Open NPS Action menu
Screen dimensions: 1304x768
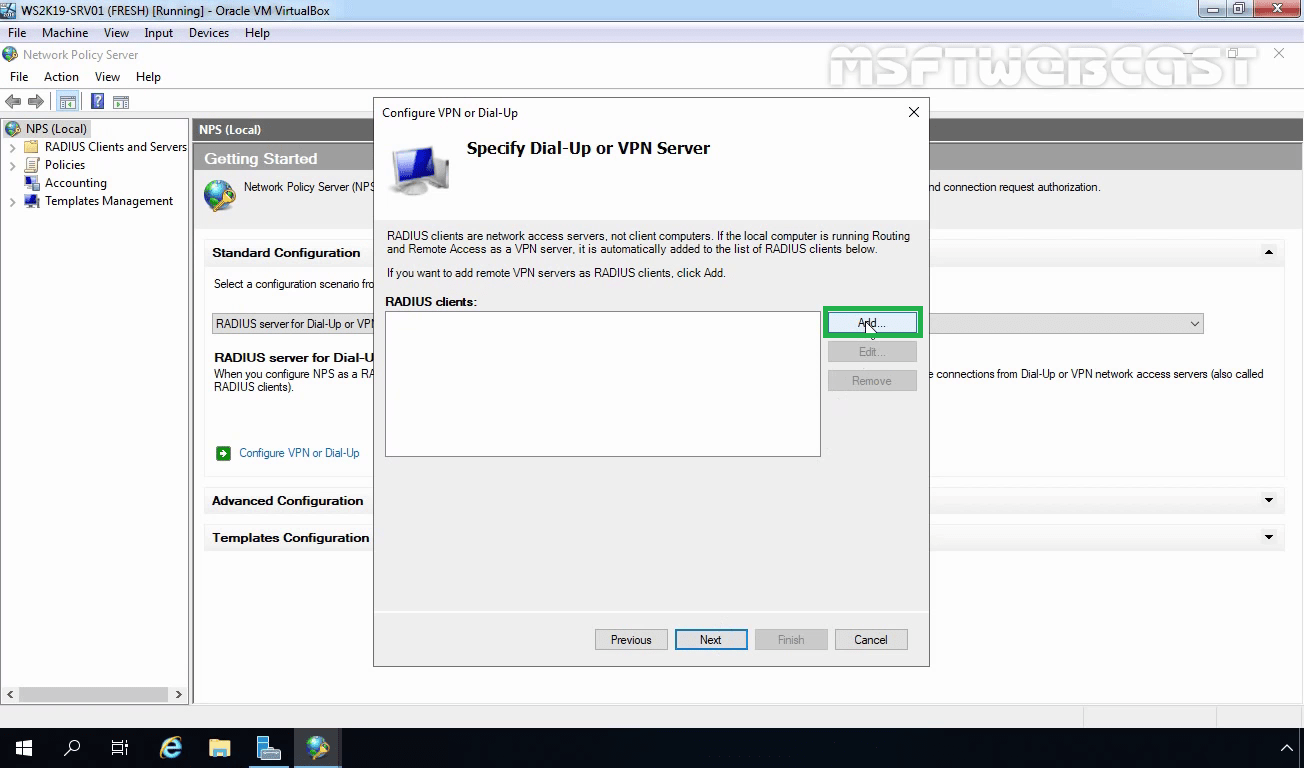(x=61, y=77)
